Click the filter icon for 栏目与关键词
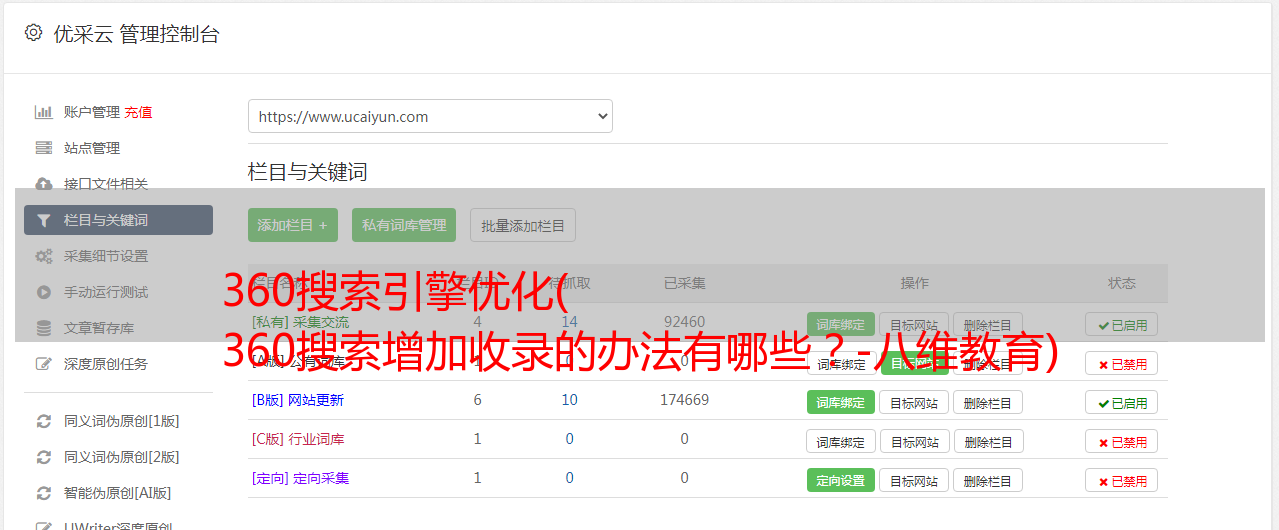1279x530 pixels. [x=43, y=220]
